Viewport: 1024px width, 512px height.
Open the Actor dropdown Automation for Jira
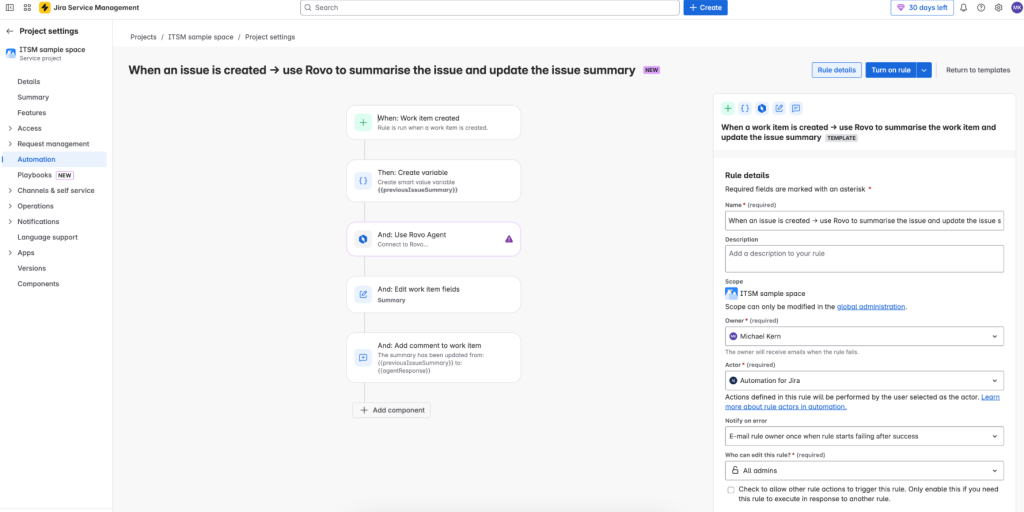point(864,380)
